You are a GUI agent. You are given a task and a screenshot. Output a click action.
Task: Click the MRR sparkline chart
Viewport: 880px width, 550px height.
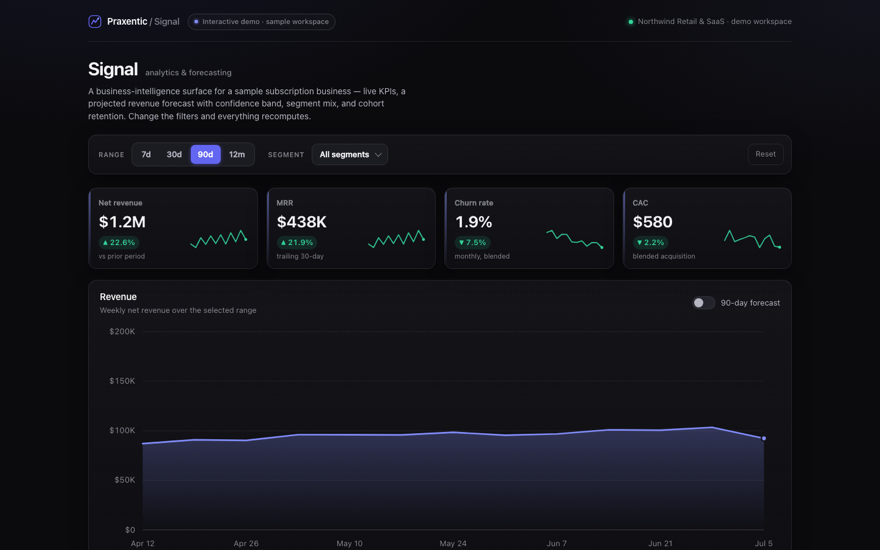click(x=396, y=239)
